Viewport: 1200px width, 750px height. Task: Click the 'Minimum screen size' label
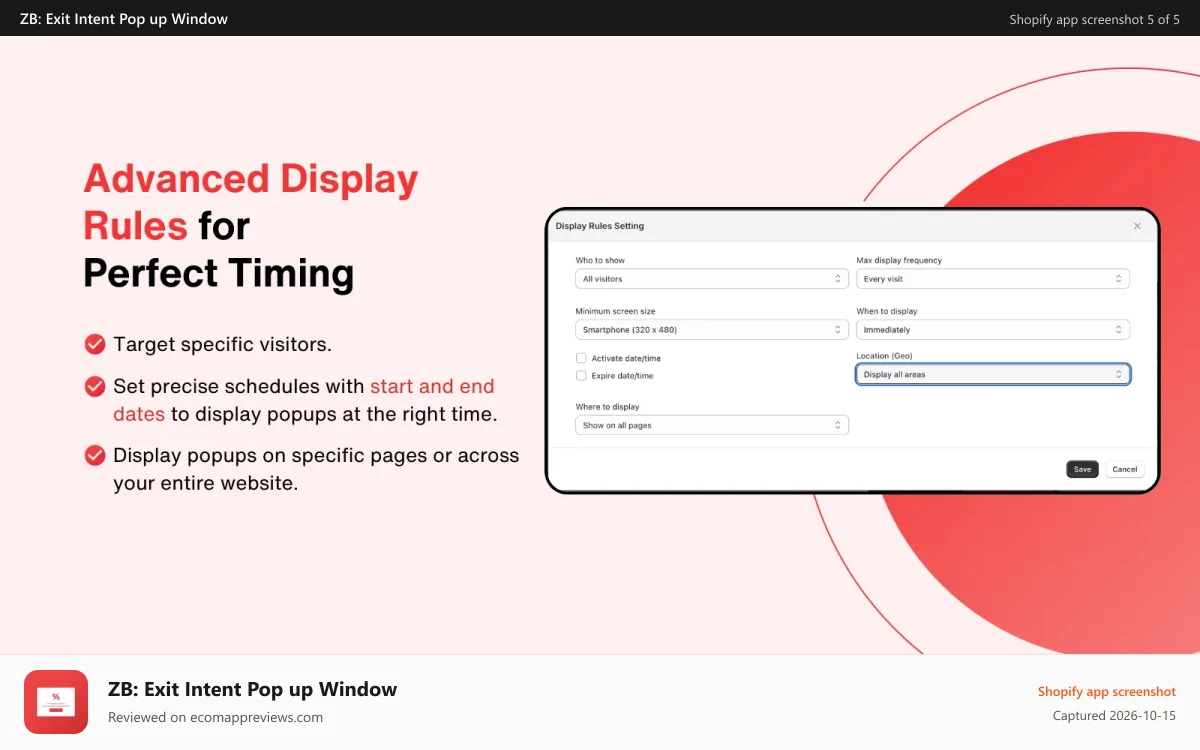coord(615,311)
